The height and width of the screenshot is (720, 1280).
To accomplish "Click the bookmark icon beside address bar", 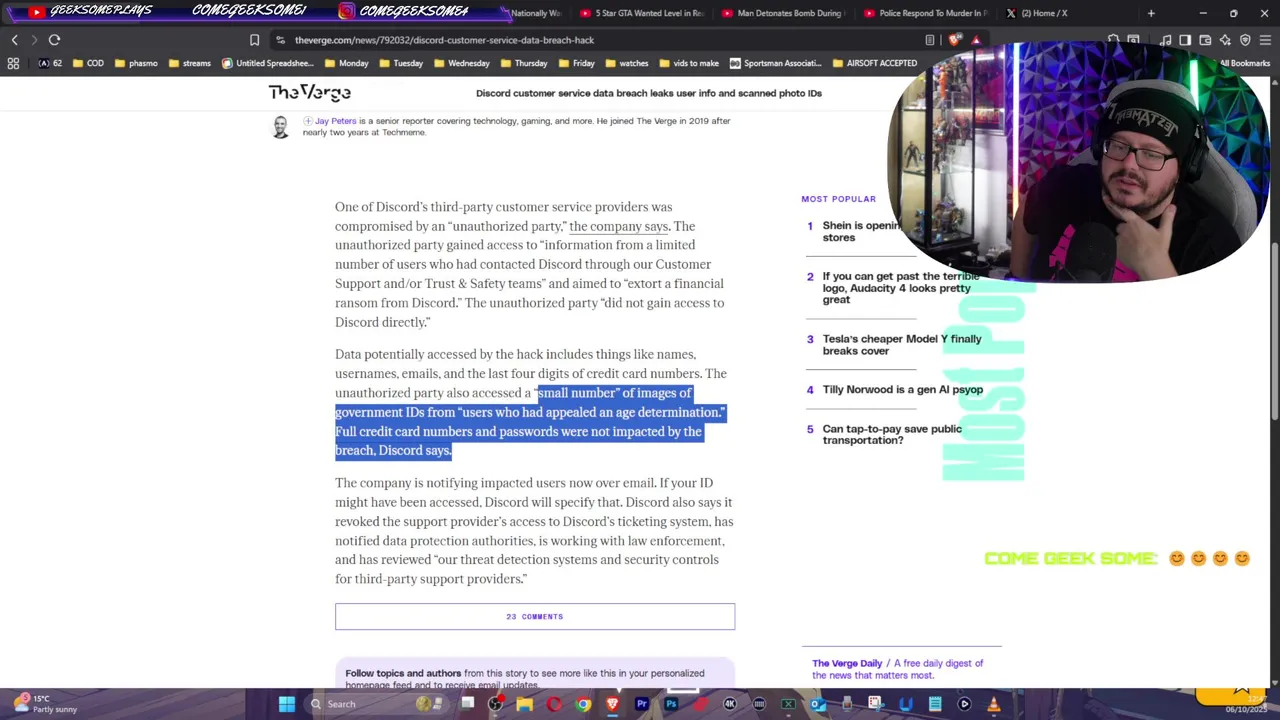I will 254,40.
